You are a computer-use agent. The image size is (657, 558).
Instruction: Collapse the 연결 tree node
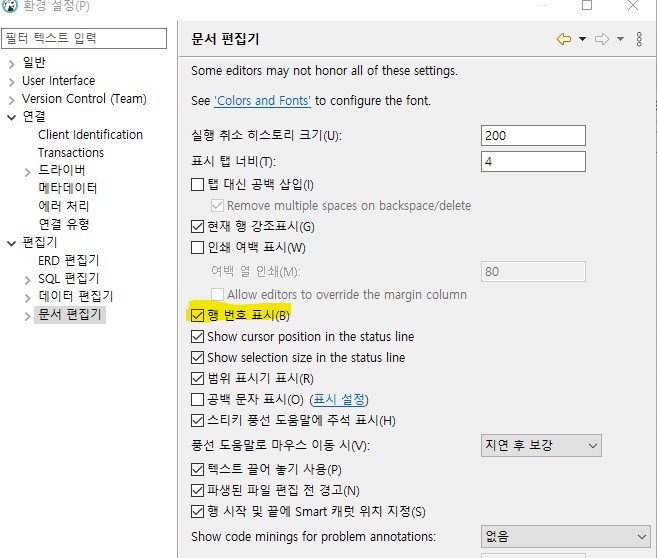[x=11, y=117]
